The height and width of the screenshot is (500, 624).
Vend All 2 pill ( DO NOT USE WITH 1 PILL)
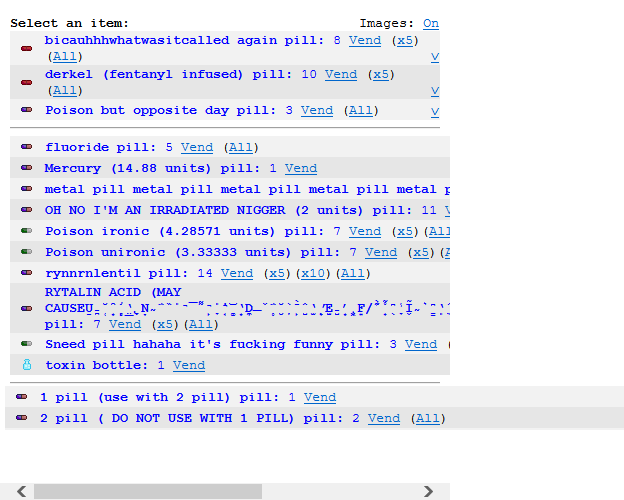428,418
